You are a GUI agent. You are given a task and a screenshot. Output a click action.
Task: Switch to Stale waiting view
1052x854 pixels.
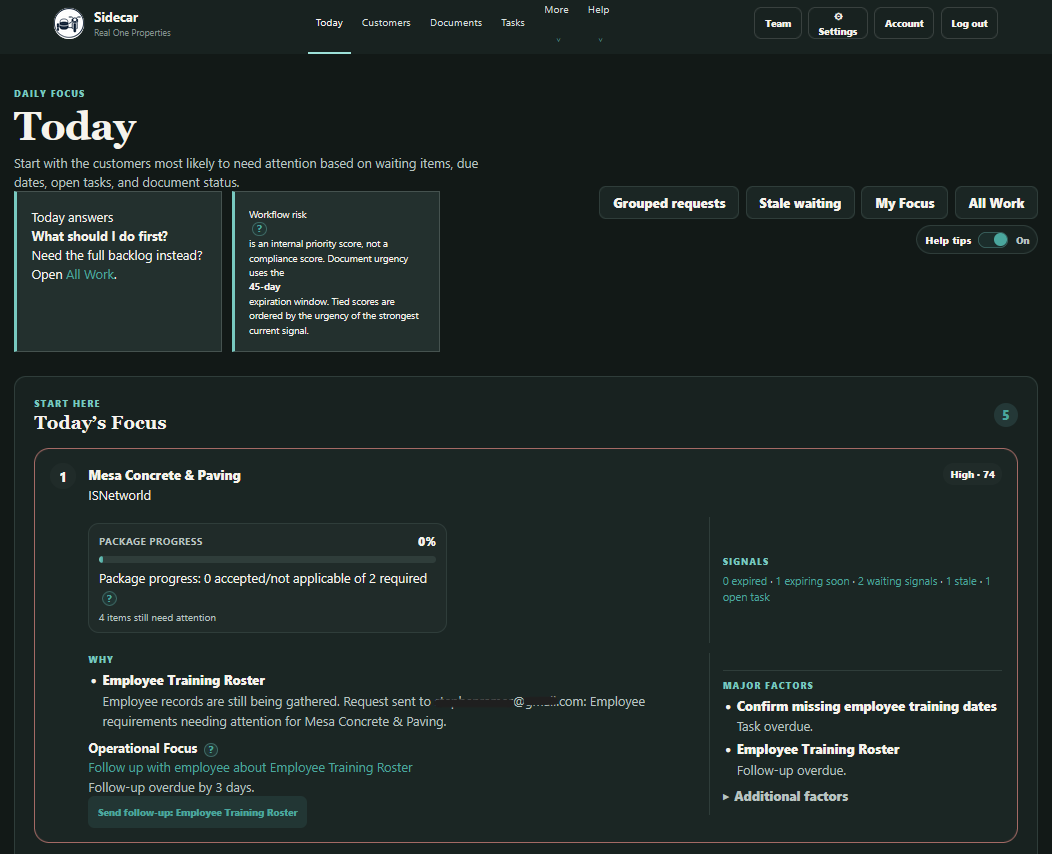pyautogui.click(x=800, y=203)
